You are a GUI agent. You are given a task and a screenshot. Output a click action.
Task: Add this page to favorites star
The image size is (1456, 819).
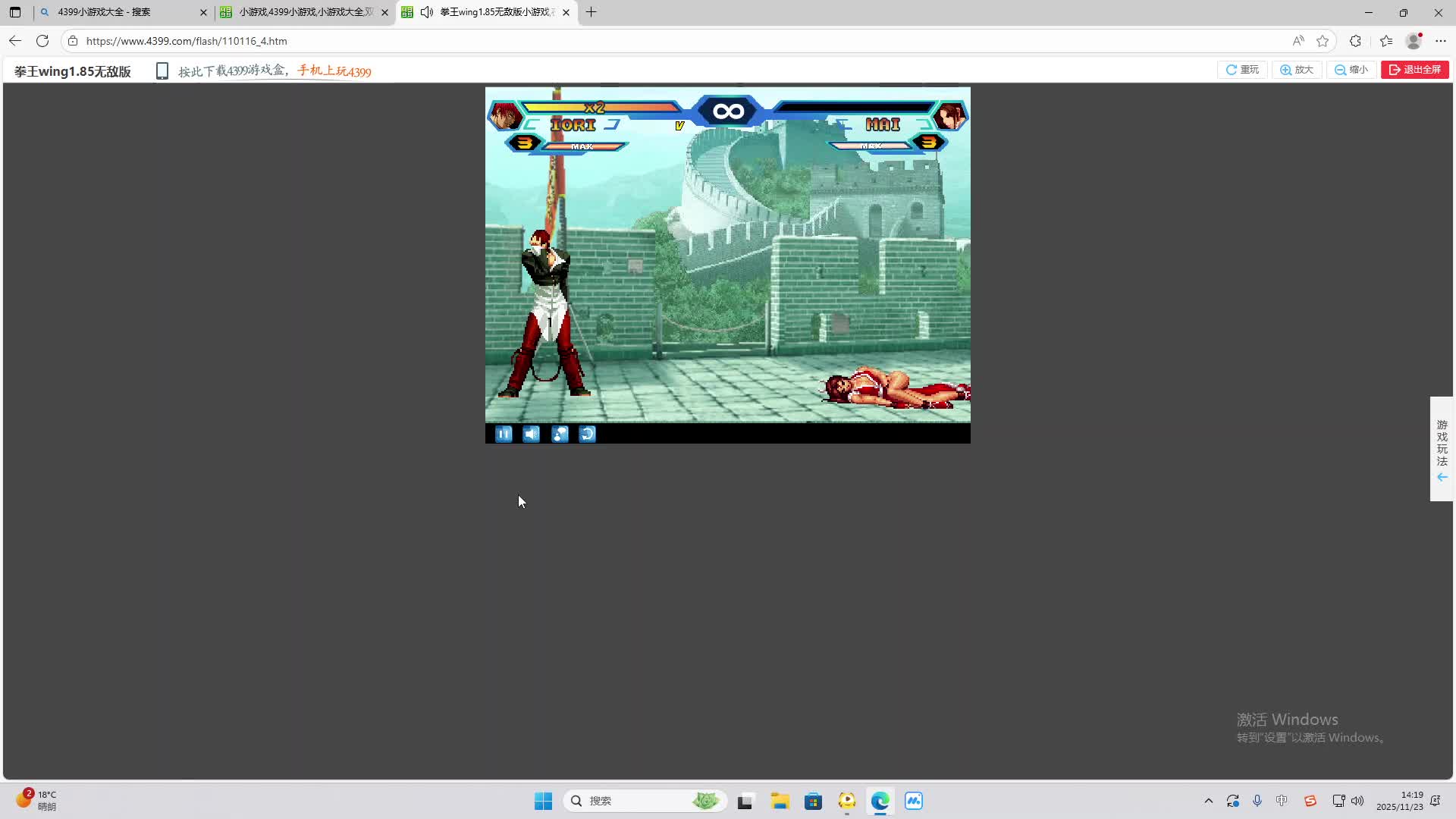[x=1323, y=41]
